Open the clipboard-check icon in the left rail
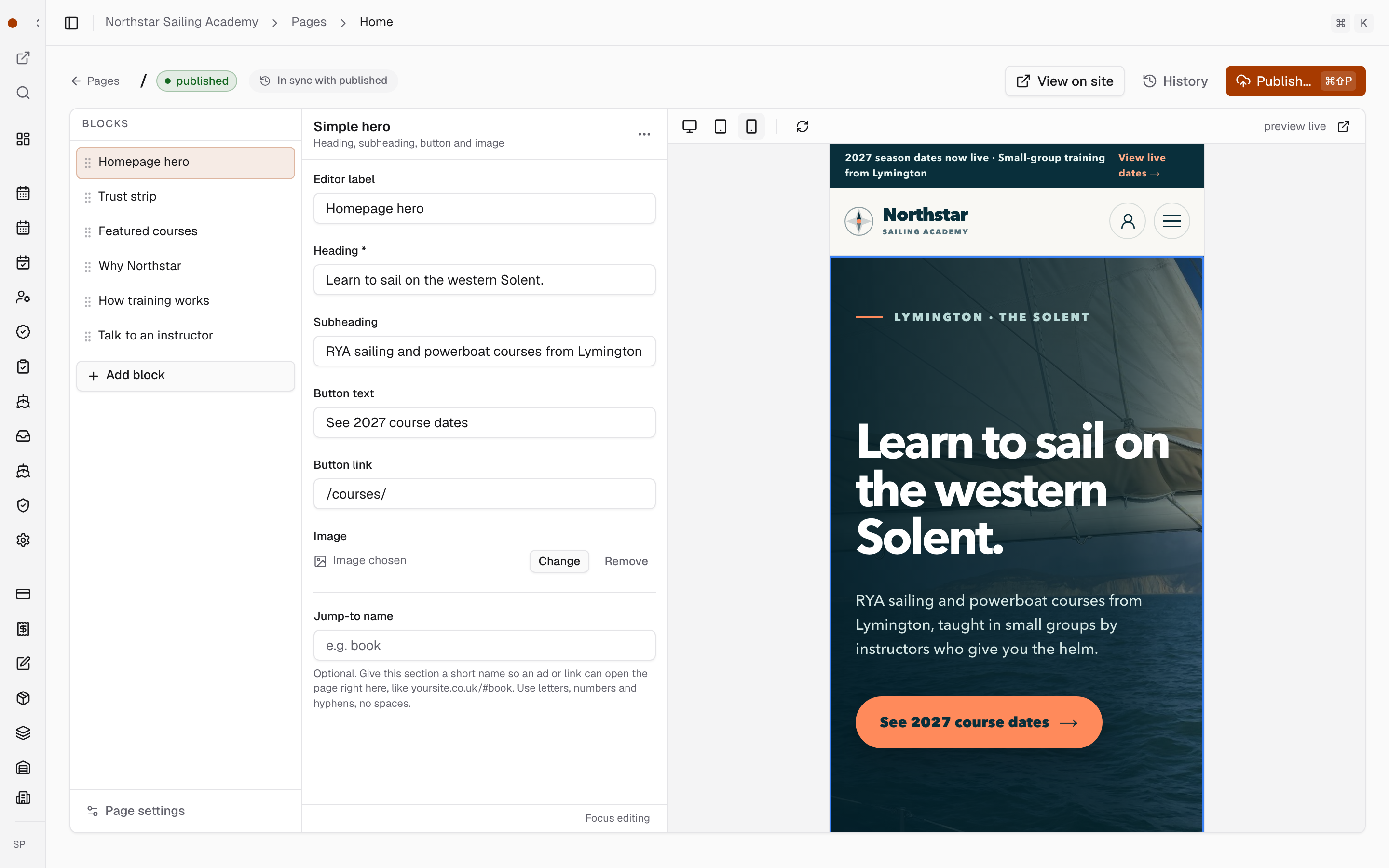Screen dimensions: 1389x868 23,367
